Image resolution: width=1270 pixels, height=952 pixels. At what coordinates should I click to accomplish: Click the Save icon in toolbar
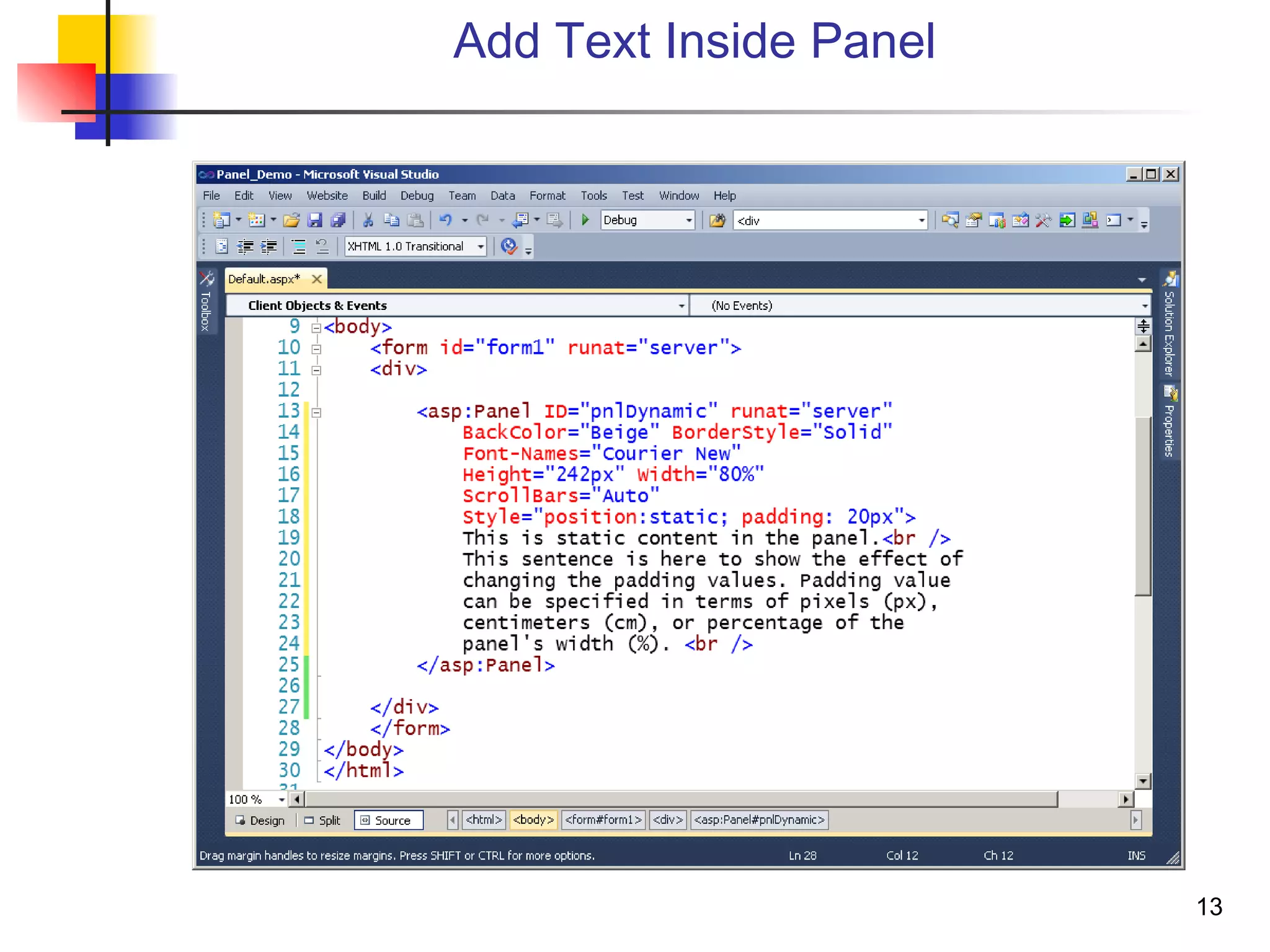click(x=315, y=220)
